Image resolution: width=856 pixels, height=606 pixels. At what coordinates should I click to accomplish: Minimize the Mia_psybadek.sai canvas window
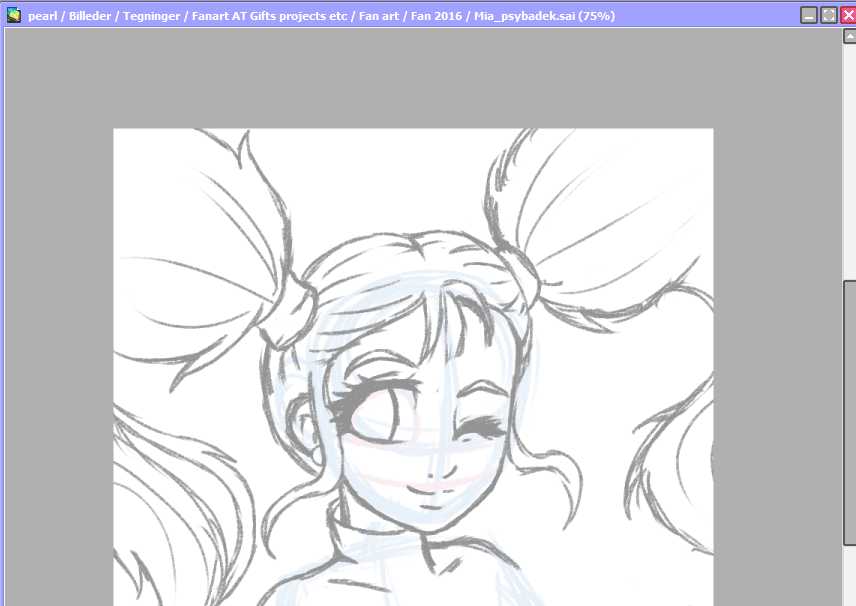tap(809, 15)
